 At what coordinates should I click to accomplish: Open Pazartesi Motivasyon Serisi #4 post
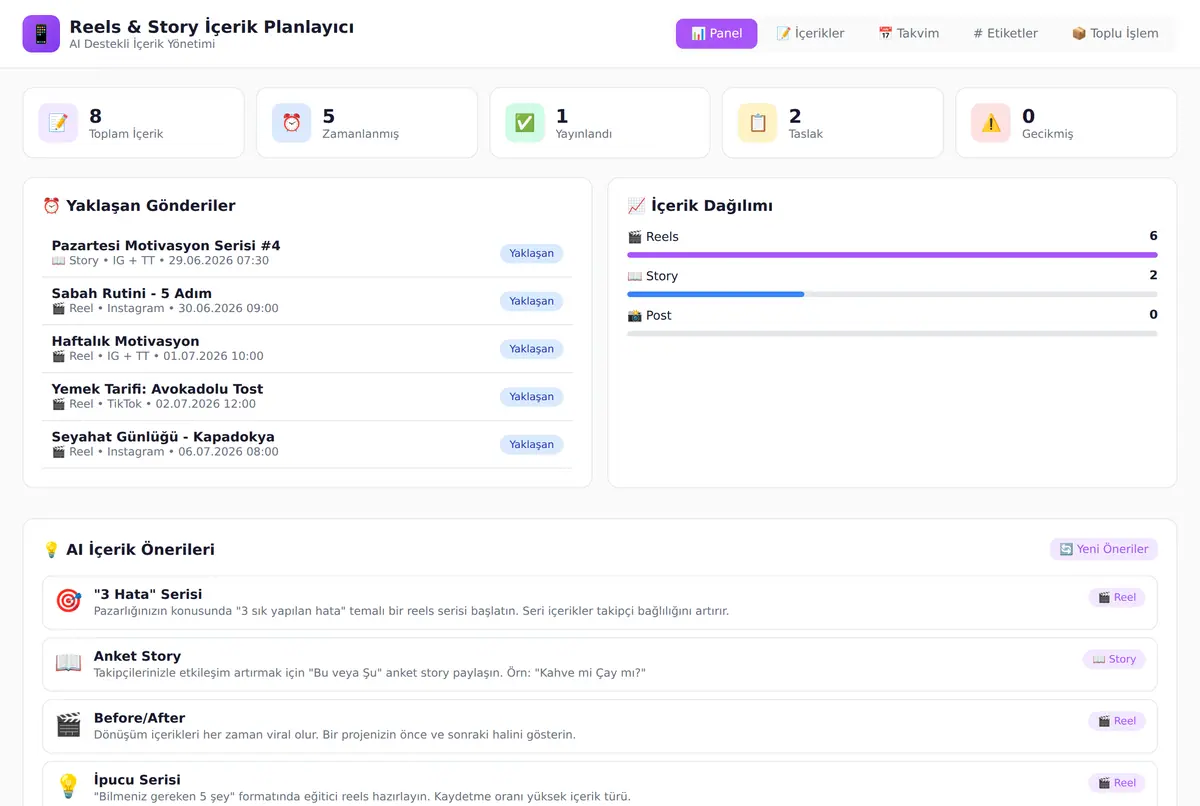[x=307, y=253]
